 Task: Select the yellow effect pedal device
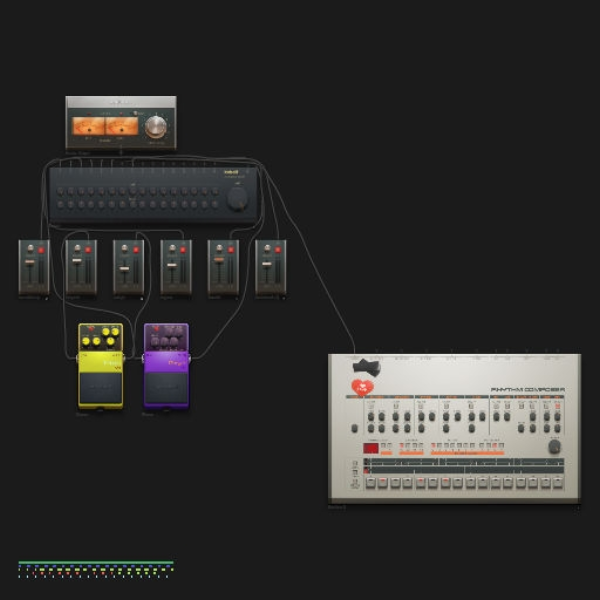click(101, 366)
